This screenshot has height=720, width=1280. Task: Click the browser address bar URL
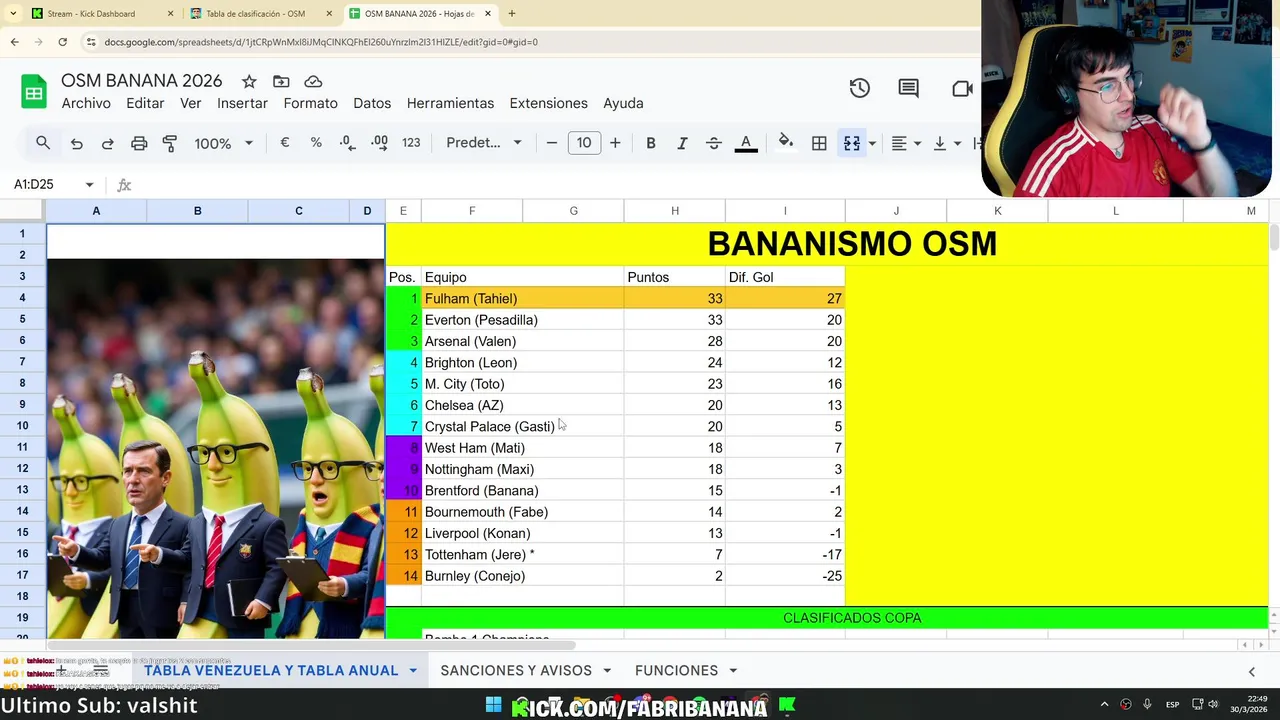pyautogui.click(x=321, y=42)
